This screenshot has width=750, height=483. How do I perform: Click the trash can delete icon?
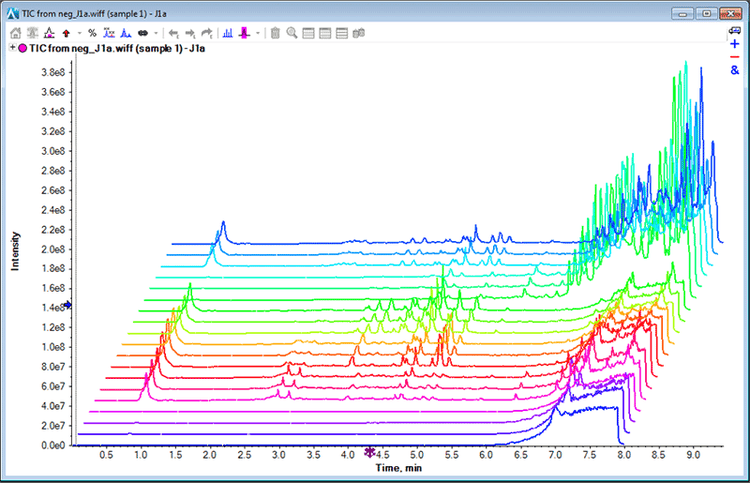[275, 33]
